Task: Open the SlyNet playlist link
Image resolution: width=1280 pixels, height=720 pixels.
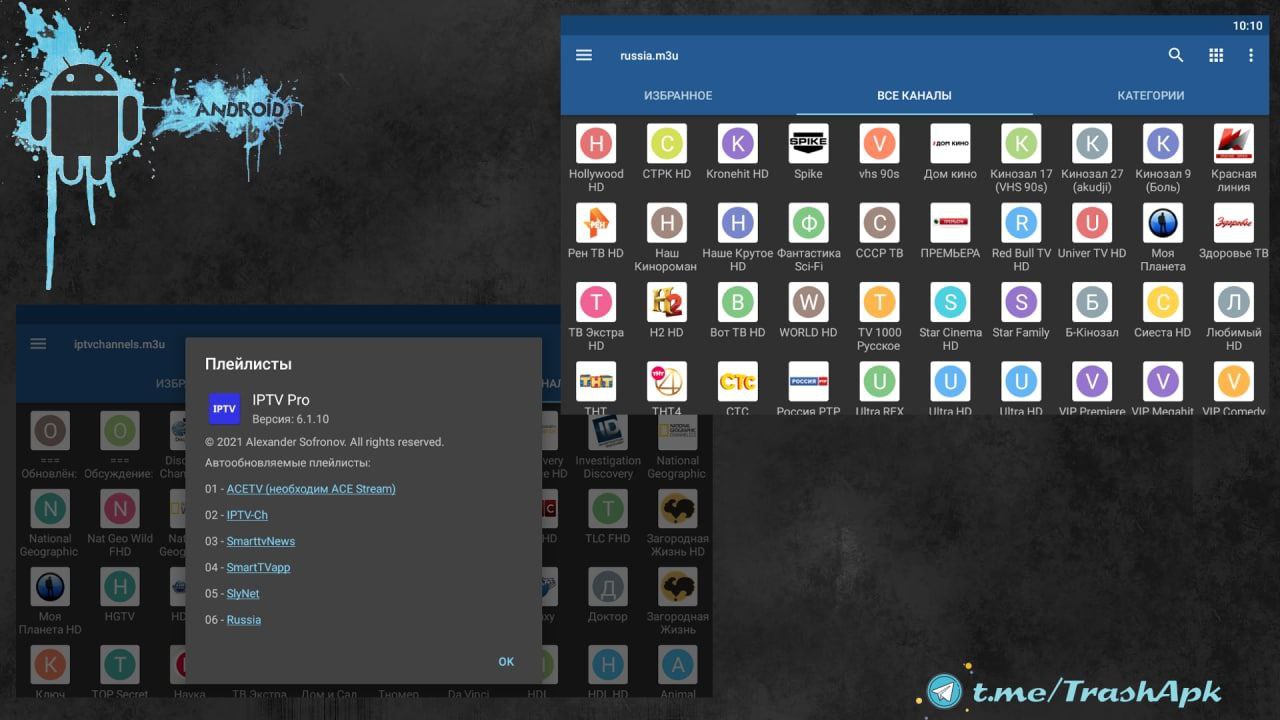Action: click(x=243, y=593)
